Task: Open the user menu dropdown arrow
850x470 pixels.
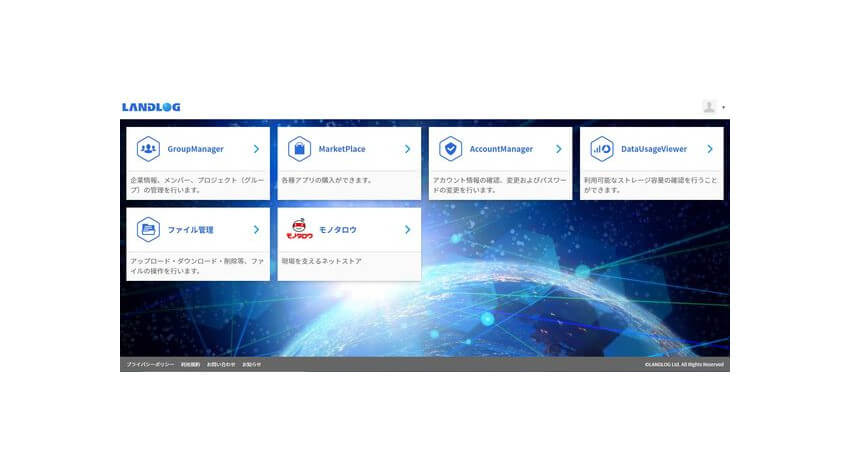Action: pyautogui.click(x=723, y=107)
